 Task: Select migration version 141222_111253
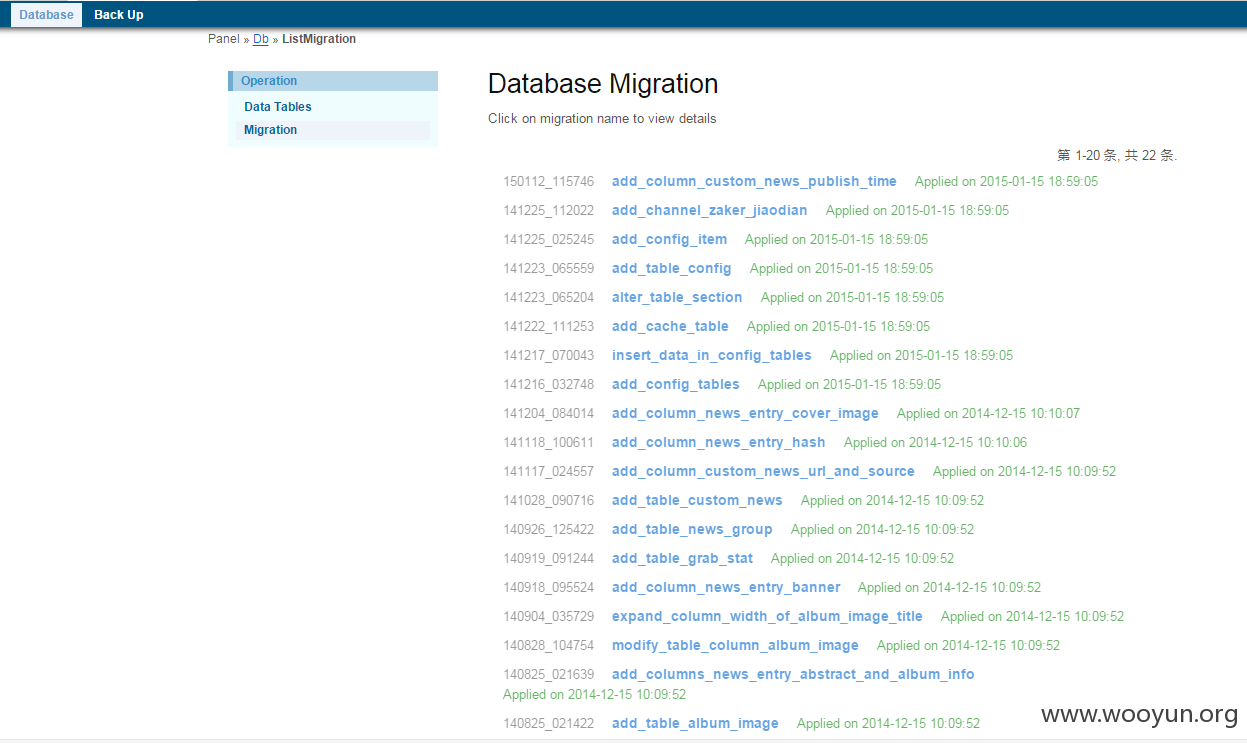point(548,326)
